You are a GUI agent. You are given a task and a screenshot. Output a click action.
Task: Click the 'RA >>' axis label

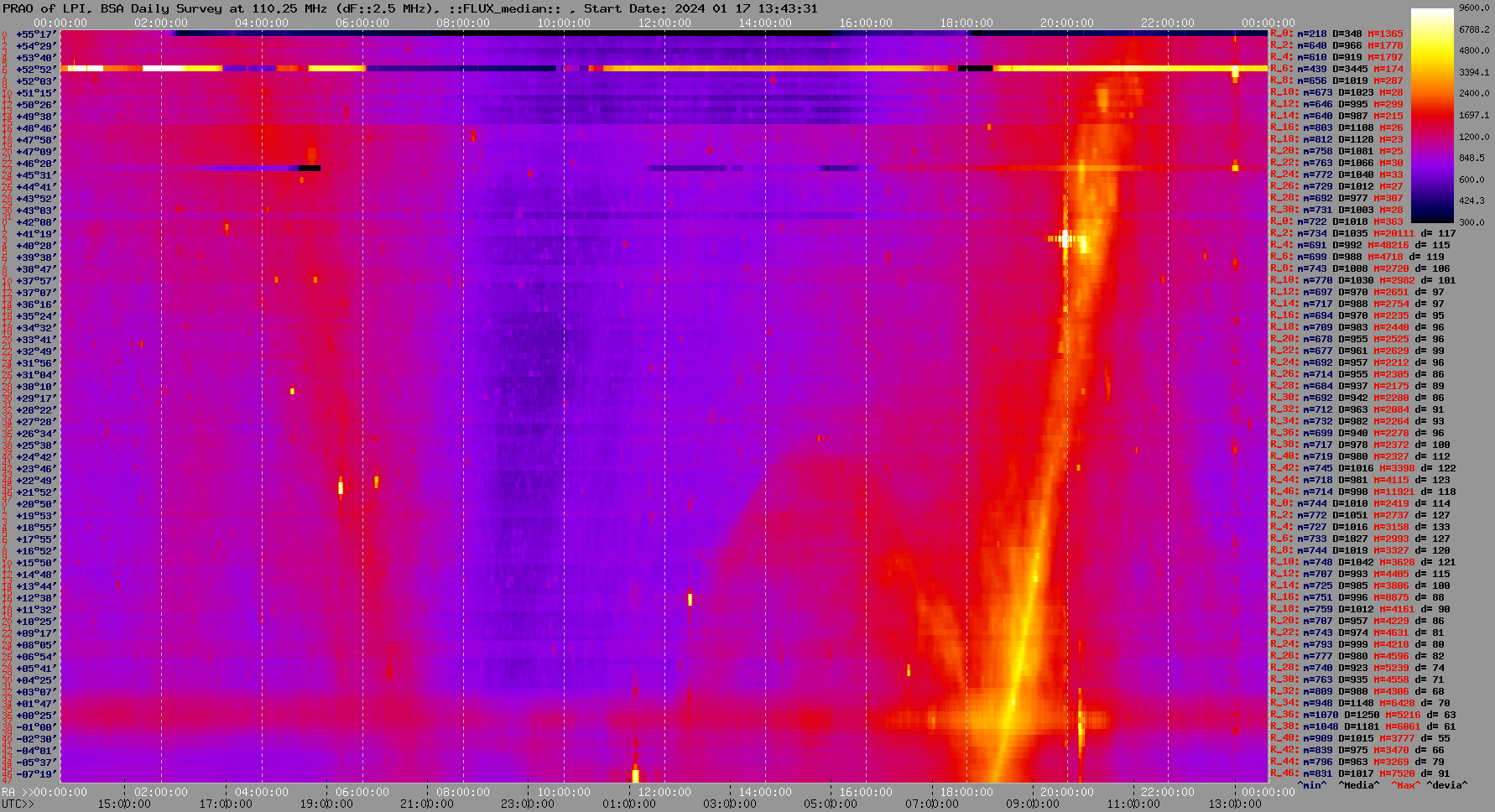(17, 792)
